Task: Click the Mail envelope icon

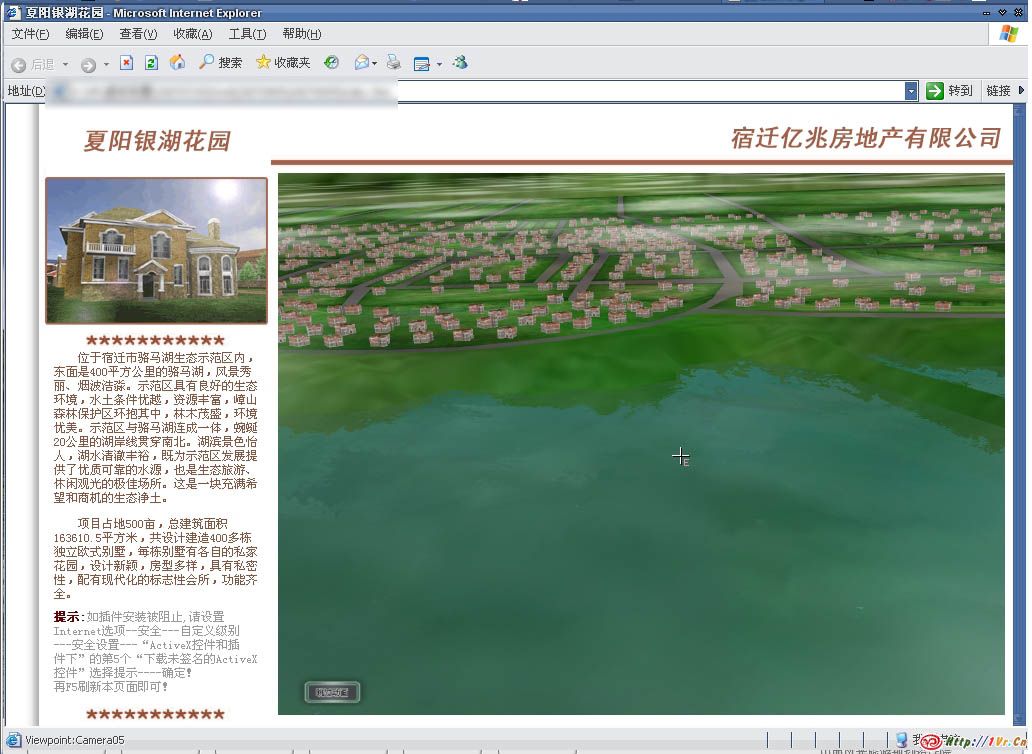Action: (361, 63)
